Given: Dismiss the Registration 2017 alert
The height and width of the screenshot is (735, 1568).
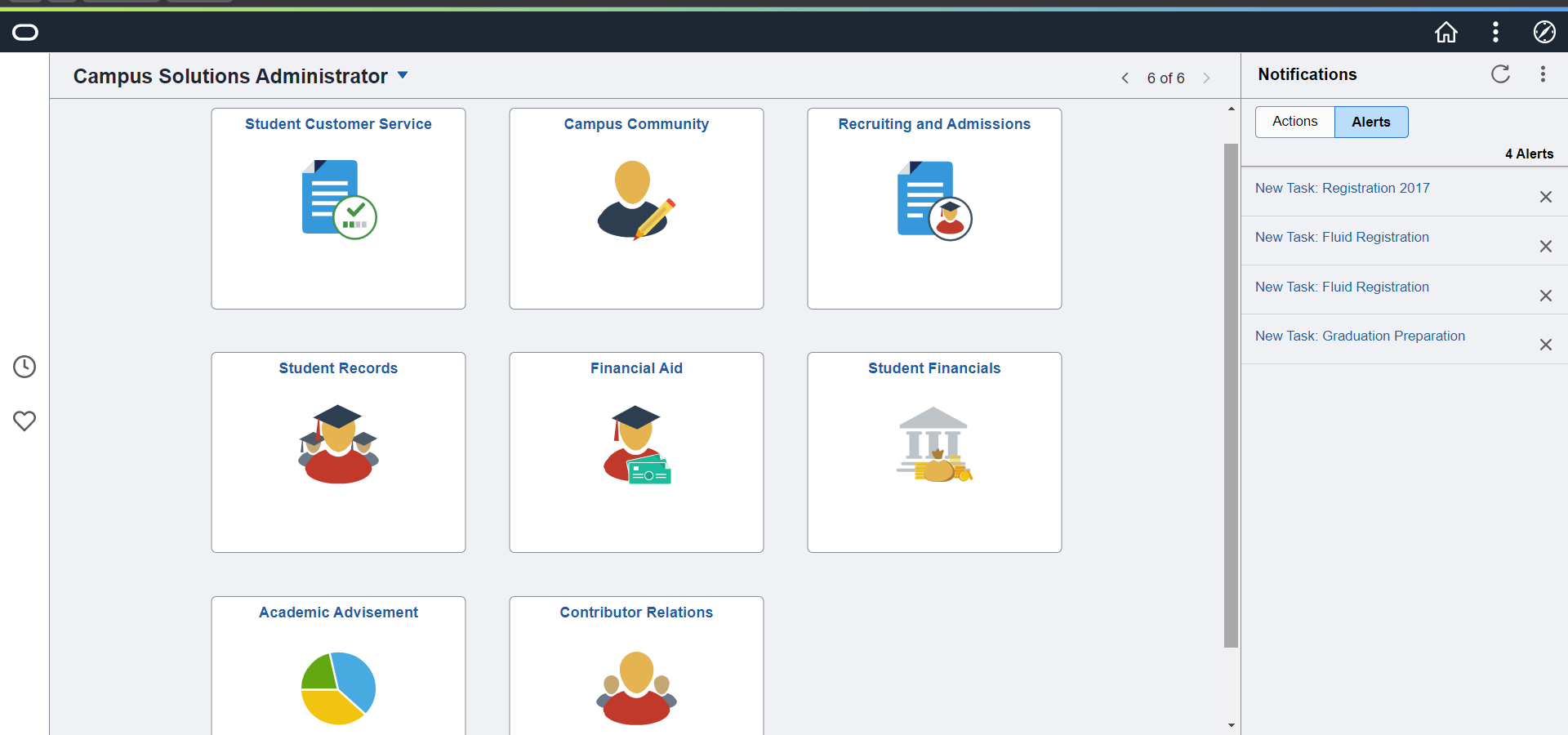Looking at the screenshot, I should 1546,197.
